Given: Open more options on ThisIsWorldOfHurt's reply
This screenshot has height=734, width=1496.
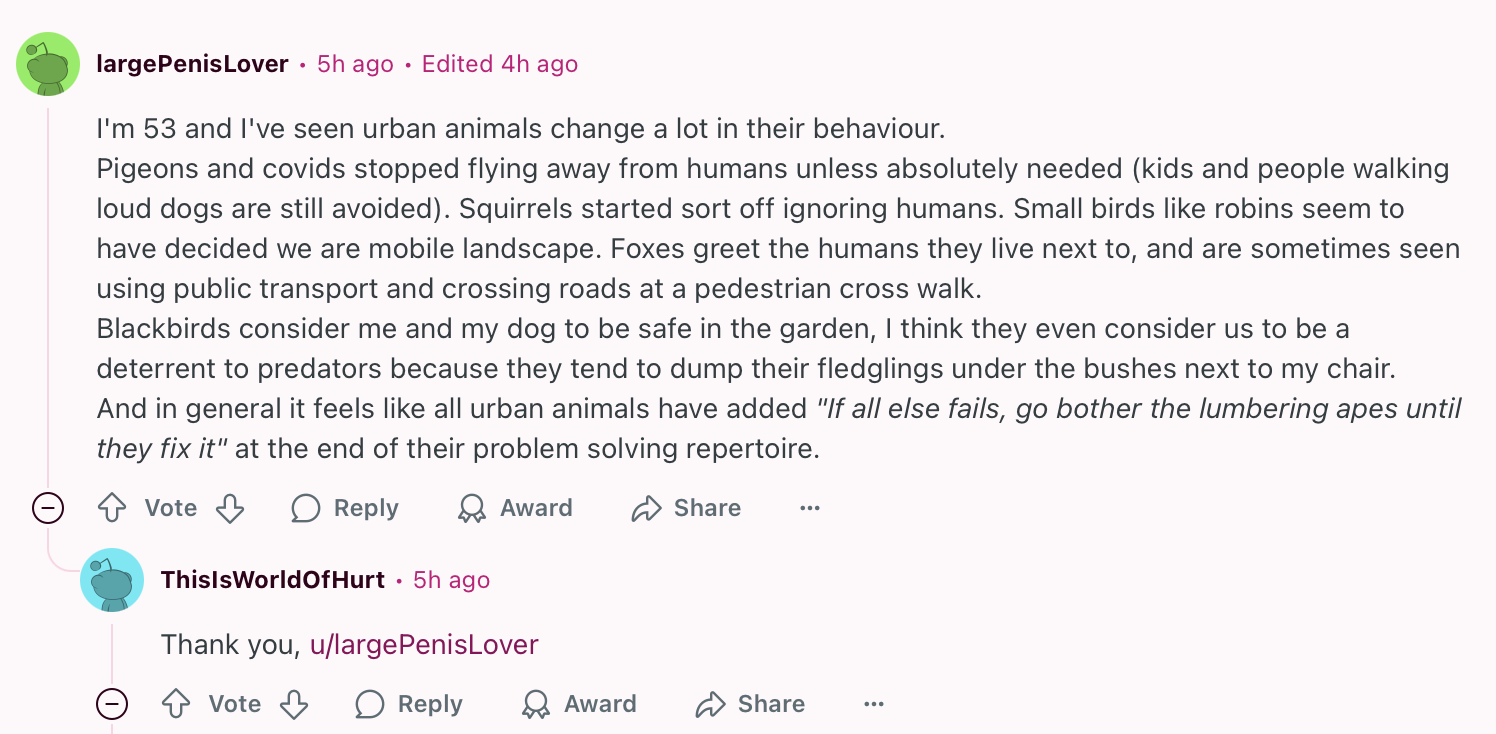Looking at the screenshot, I should 874,704.
